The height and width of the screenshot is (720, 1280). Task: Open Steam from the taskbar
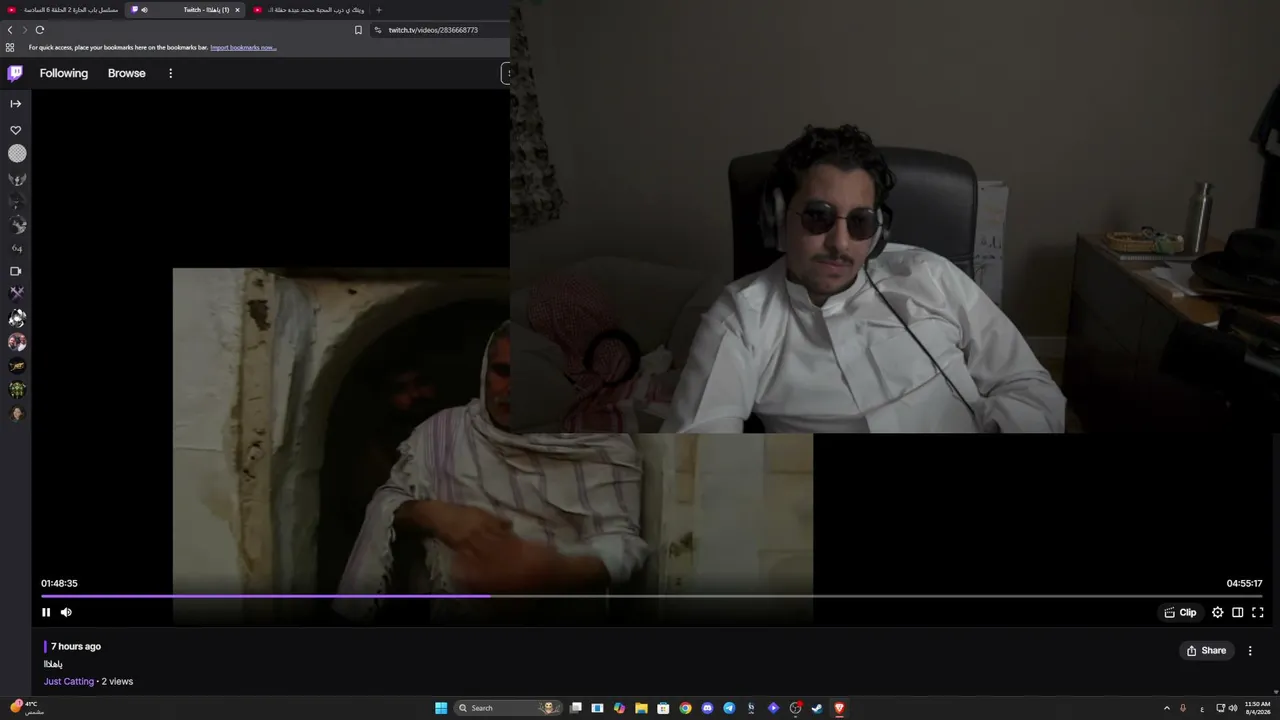[x=817, y=708]
